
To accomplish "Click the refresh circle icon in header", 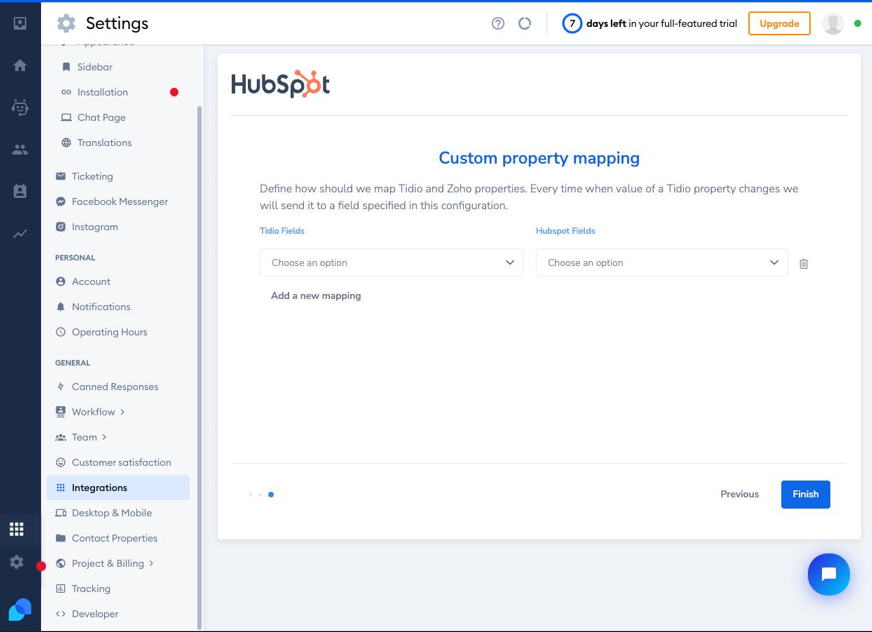I will pyautogui.click(x=524, y=23).
